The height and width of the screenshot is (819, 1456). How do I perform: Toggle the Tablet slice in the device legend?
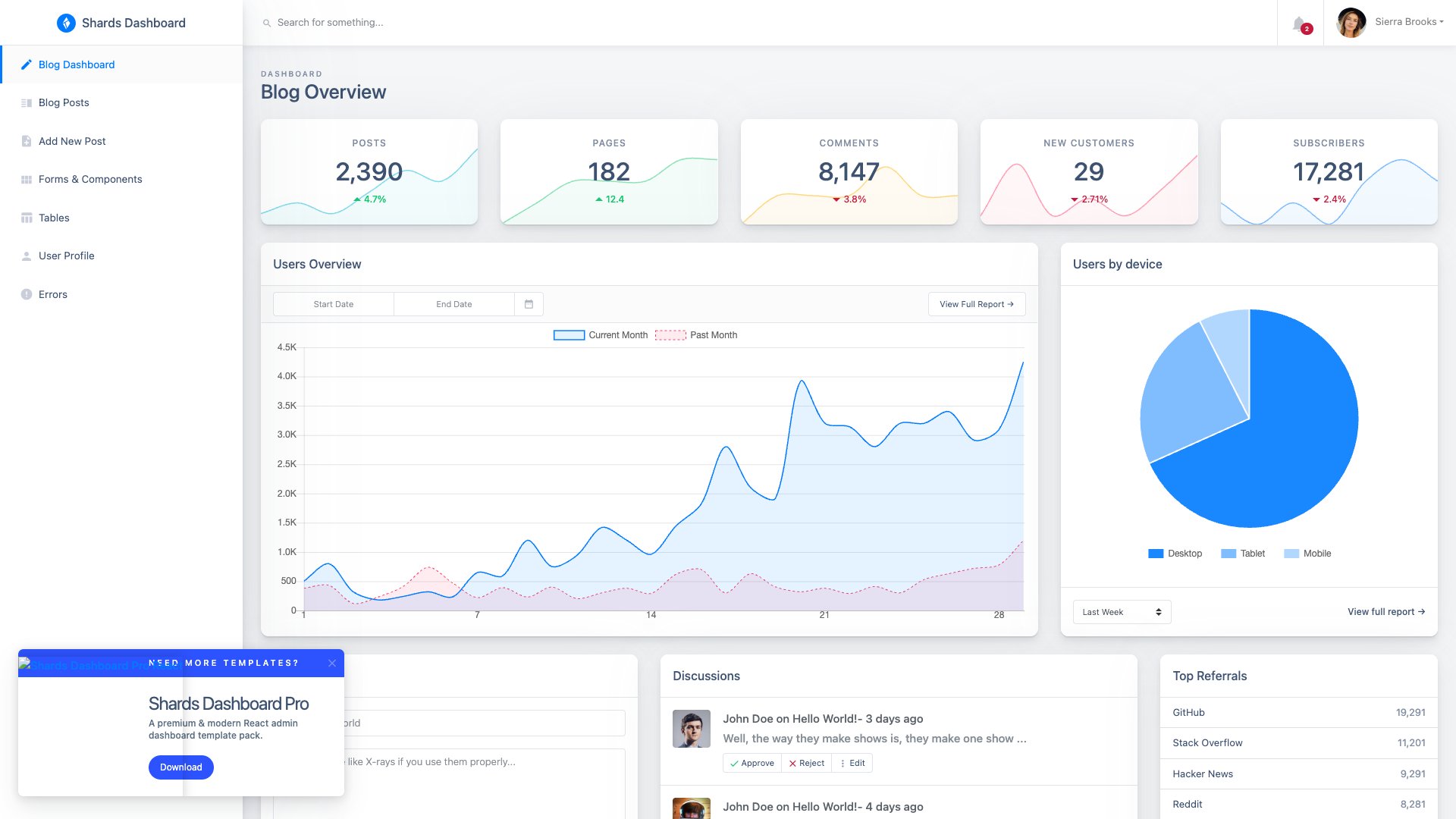(x=1242, y=553)
